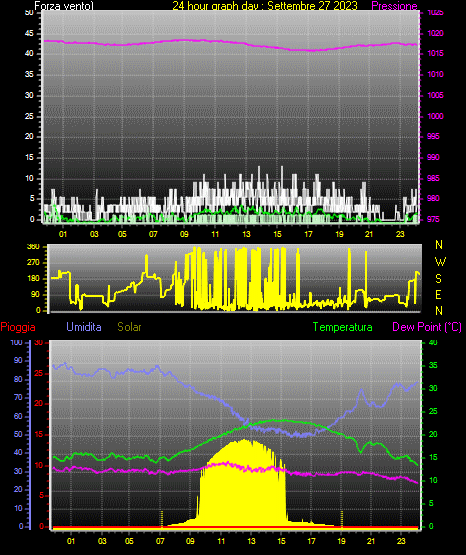
Task: Click the W compass direction label
Action: pos(440,262)
